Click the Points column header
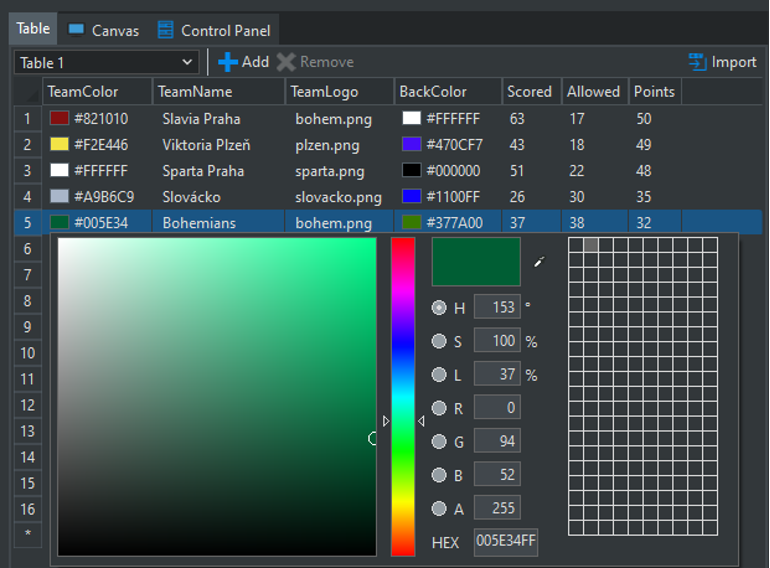The height and width of the screenshot is (568, 770). click(x=654, y=92)
